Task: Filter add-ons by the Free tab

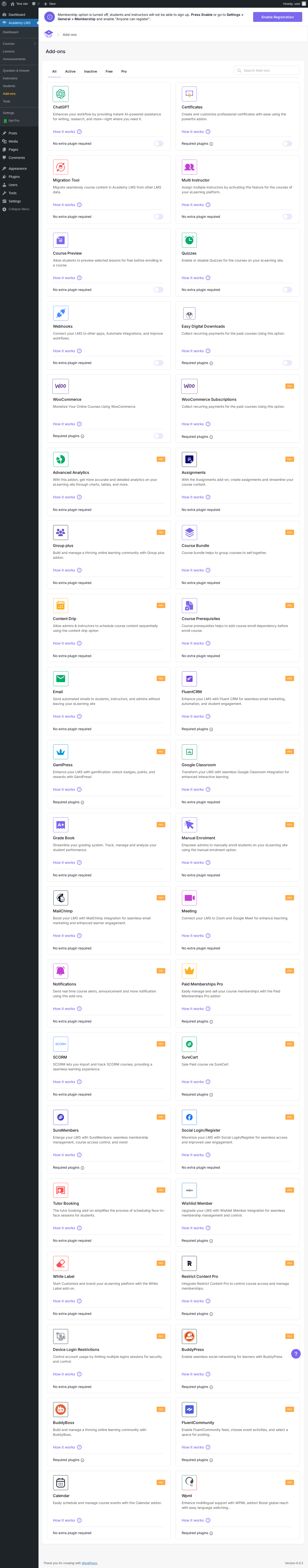Action: (x=109, y=71)
